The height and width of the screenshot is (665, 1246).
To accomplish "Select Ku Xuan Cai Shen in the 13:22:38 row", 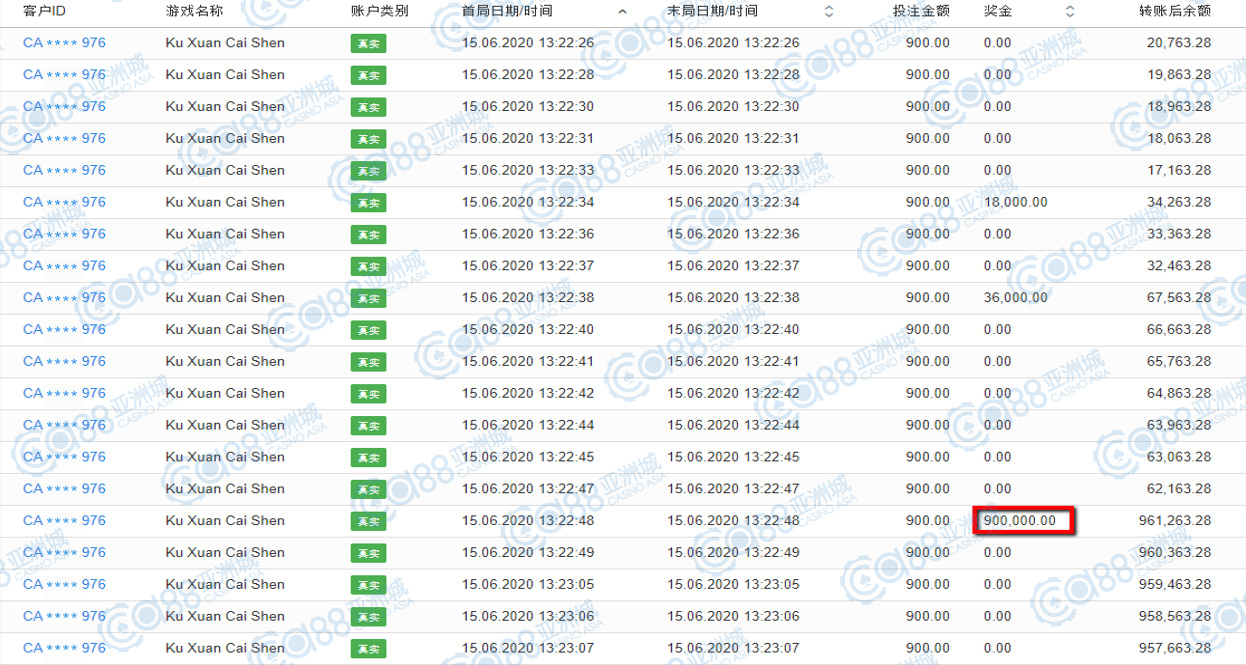I will [225, 298].
